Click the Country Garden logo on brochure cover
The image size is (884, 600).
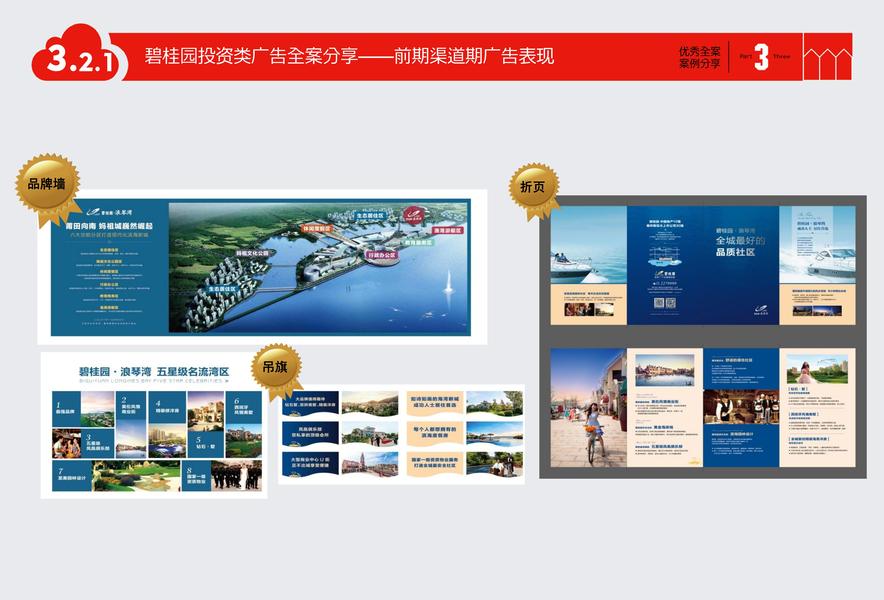click(761, 310)
